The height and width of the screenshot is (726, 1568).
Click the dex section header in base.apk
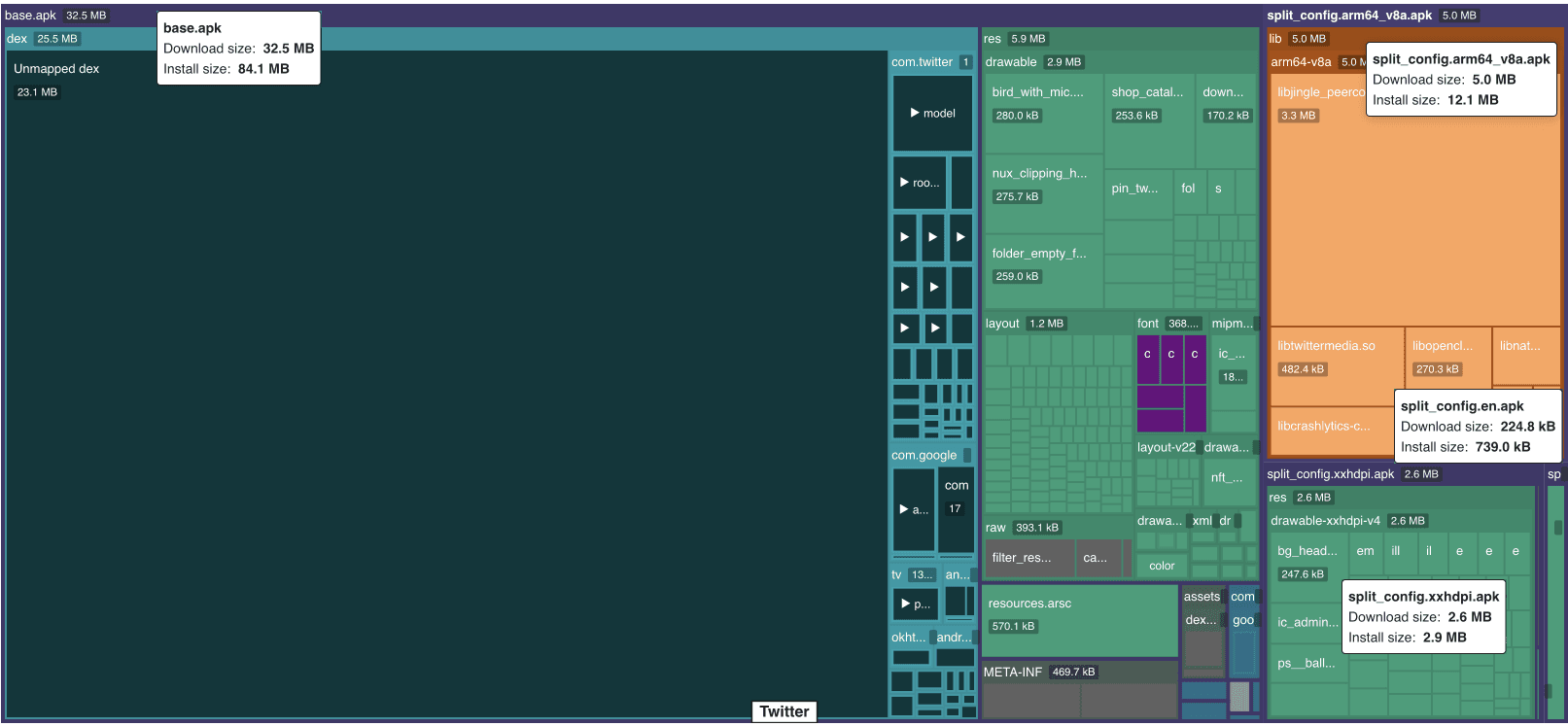point(17,39)
